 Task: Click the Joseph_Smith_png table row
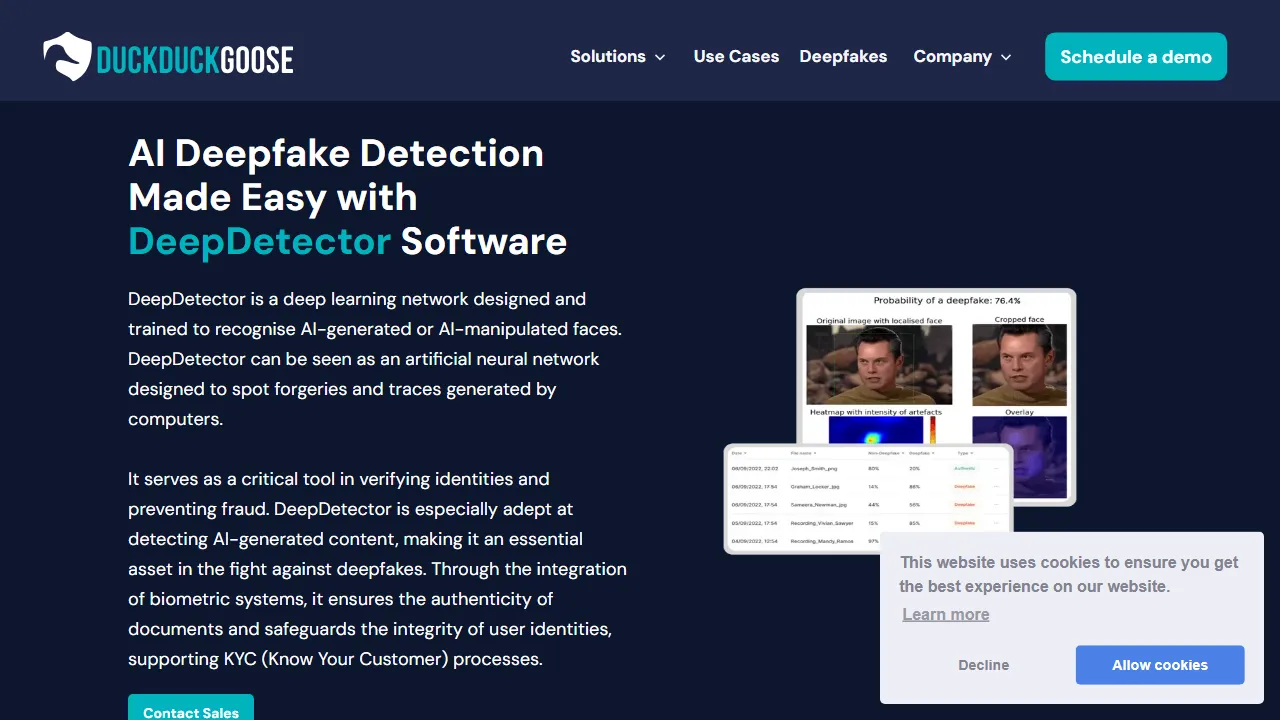coord(867,468)
